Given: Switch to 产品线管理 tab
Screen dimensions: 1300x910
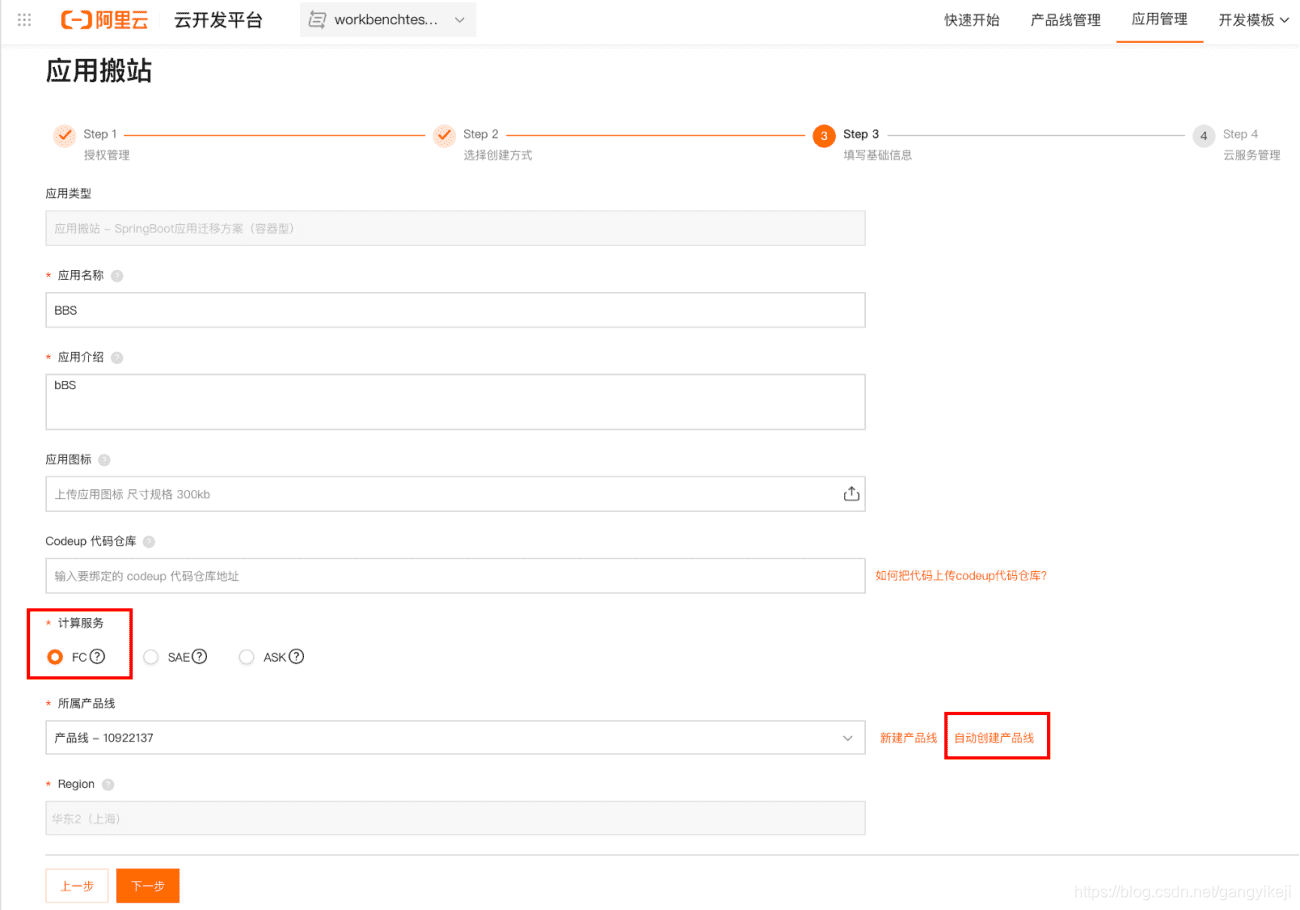Looking at the screenshot, I should 1066,20.
